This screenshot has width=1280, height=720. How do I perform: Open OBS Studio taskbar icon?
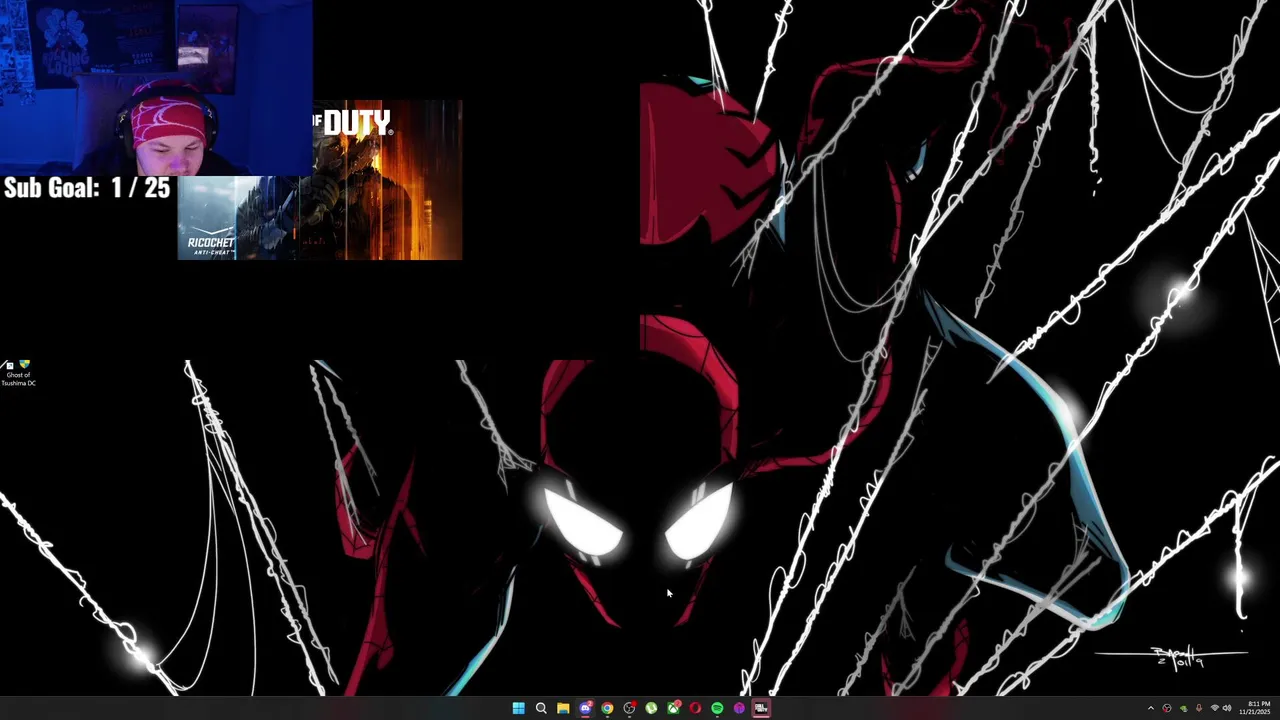point(629,708)
